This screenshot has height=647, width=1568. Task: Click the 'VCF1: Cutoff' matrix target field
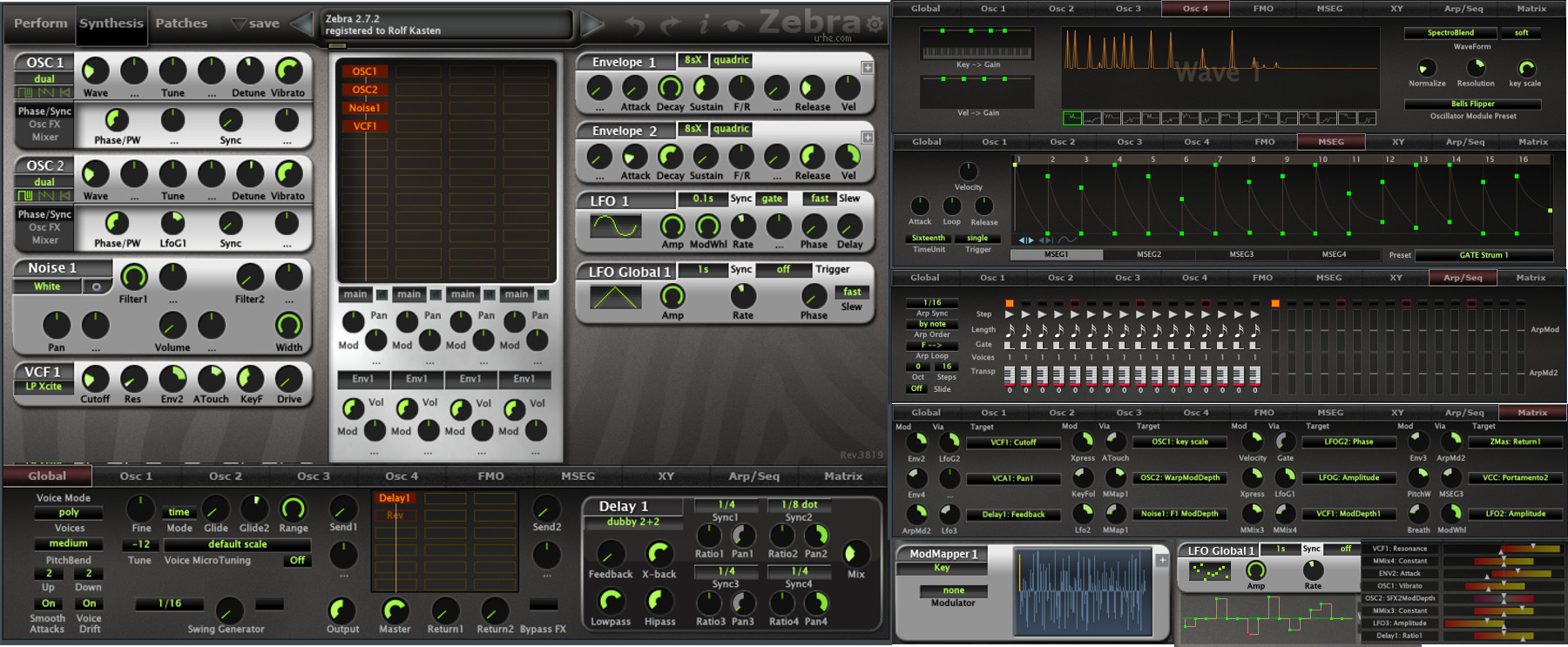1013,442
